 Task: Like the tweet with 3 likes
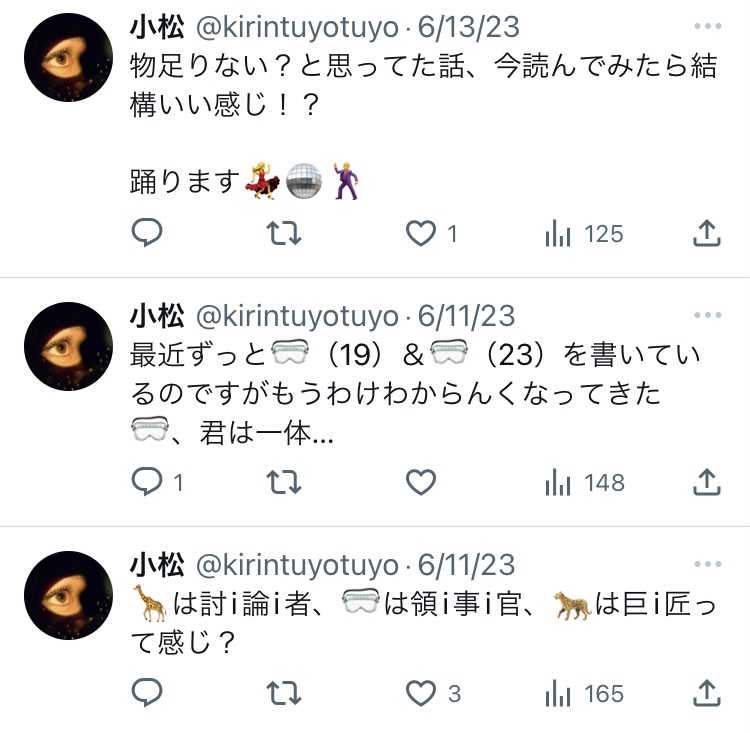coord(421,693)
